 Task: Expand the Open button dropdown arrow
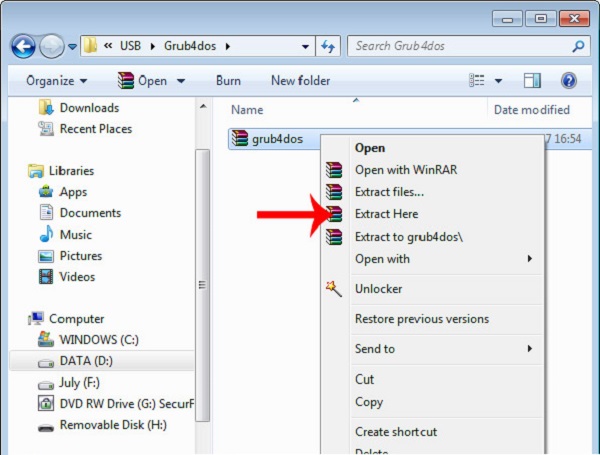click(x=181, y=81)
